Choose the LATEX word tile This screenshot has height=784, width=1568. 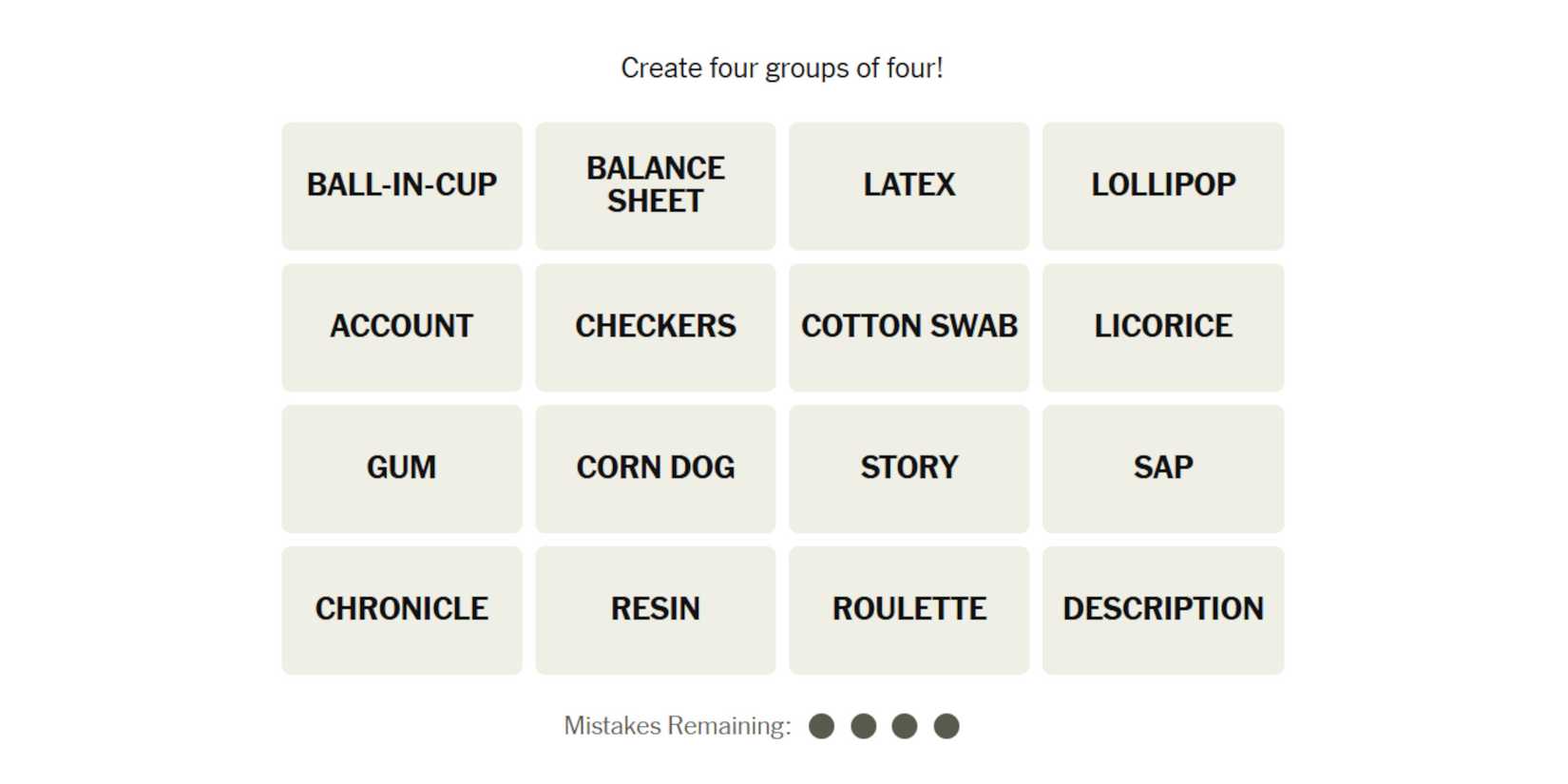tap(908, 185)
